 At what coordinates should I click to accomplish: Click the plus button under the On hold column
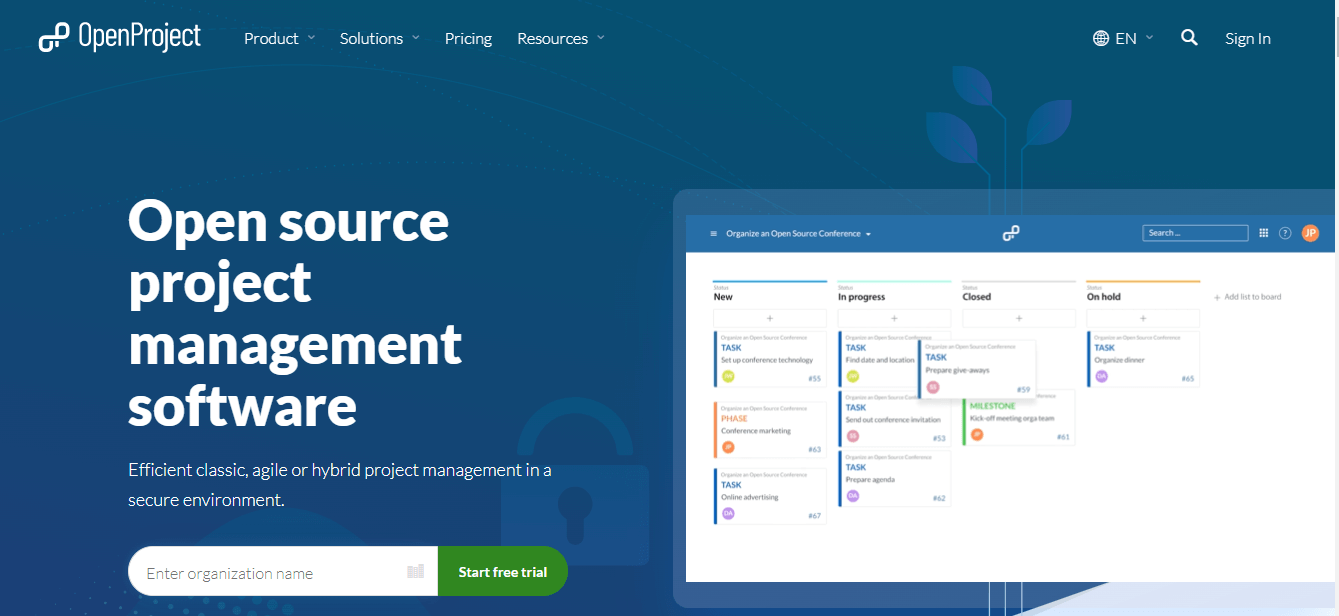point(1143,318)
